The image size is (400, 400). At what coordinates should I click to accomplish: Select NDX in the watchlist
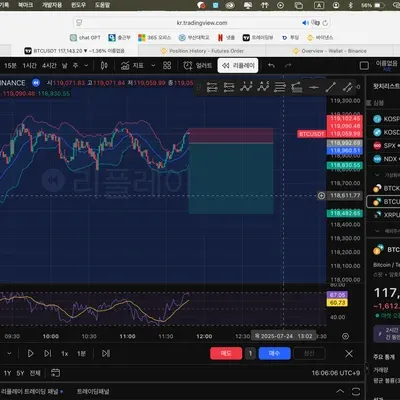click(x=386, y=159)
